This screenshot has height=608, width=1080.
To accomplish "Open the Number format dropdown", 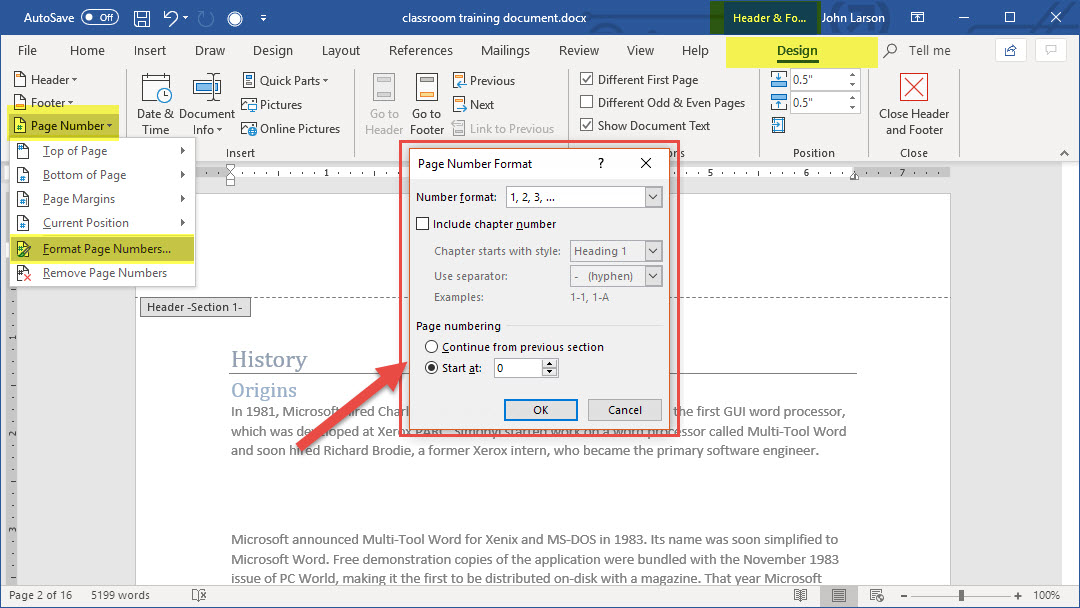I will pyautogui.click(x=653, y=198).
